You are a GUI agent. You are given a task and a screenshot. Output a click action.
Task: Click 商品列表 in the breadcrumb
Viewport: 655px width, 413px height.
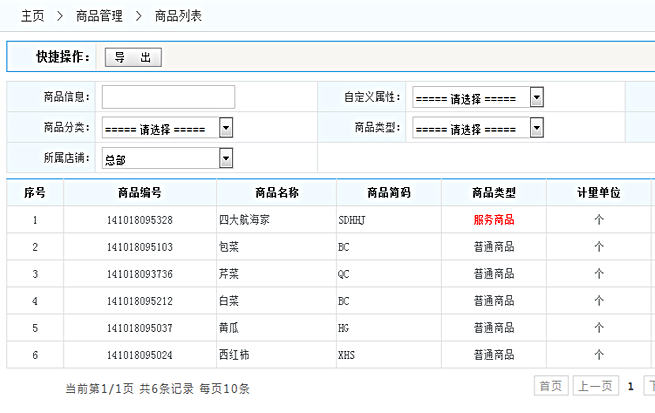pos(178,16)
